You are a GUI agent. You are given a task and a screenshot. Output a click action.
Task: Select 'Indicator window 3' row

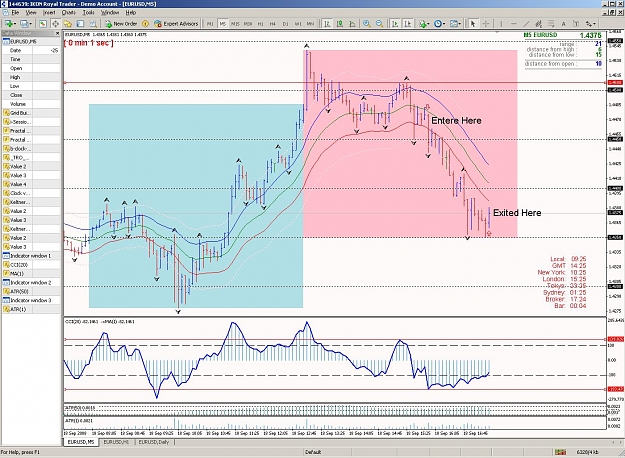click(31, 300)
